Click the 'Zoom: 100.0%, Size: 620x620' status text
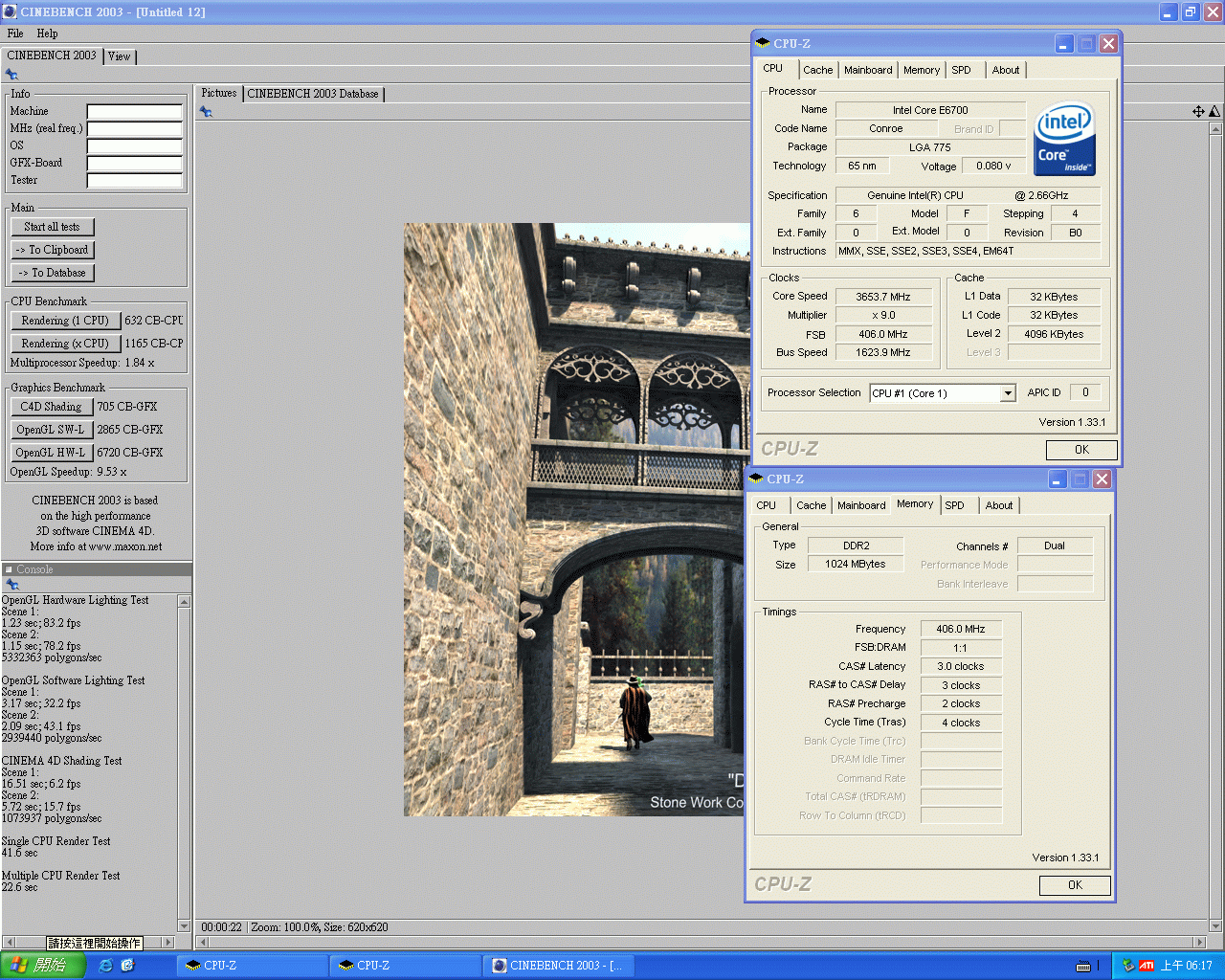This screenshot has width=1225, height=980. click(x=320, y=927)
